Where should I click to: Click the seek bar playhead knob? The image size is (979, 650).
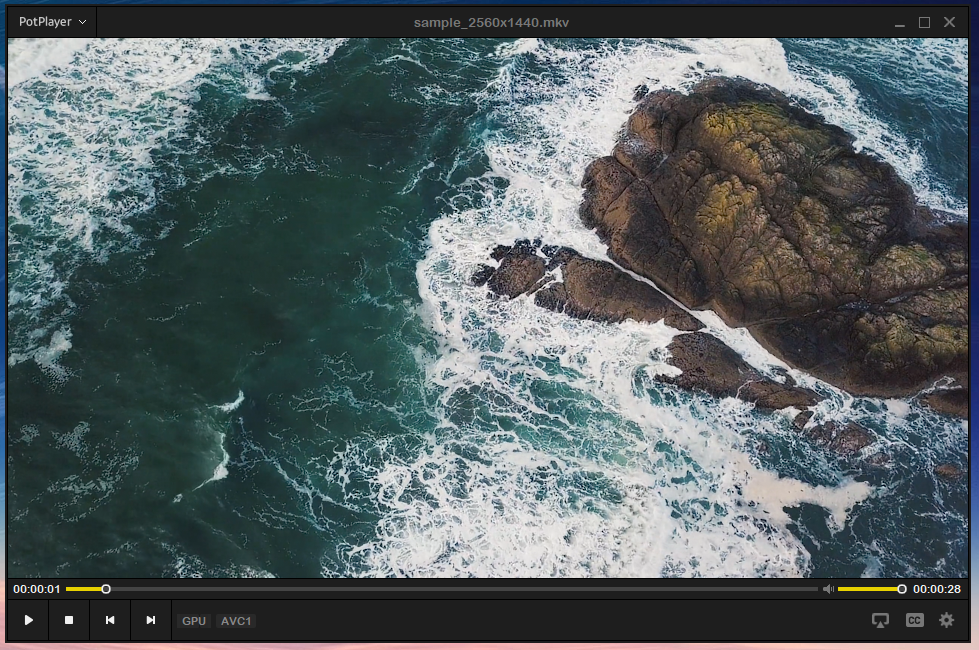106,589
